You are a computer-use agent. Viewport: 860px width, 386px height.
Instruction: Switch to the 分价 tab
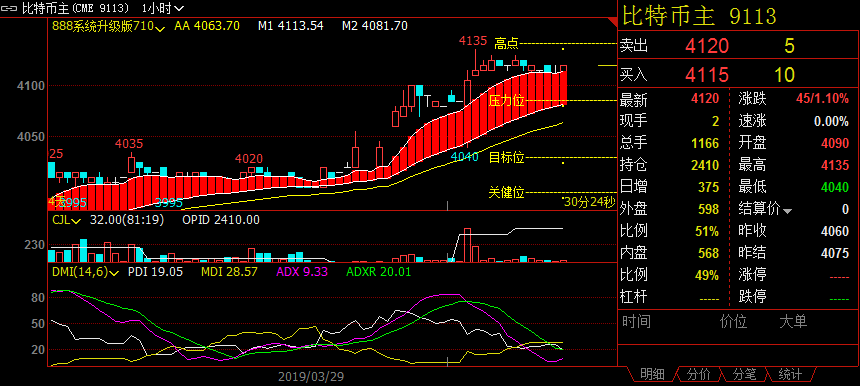click(698, 374)
